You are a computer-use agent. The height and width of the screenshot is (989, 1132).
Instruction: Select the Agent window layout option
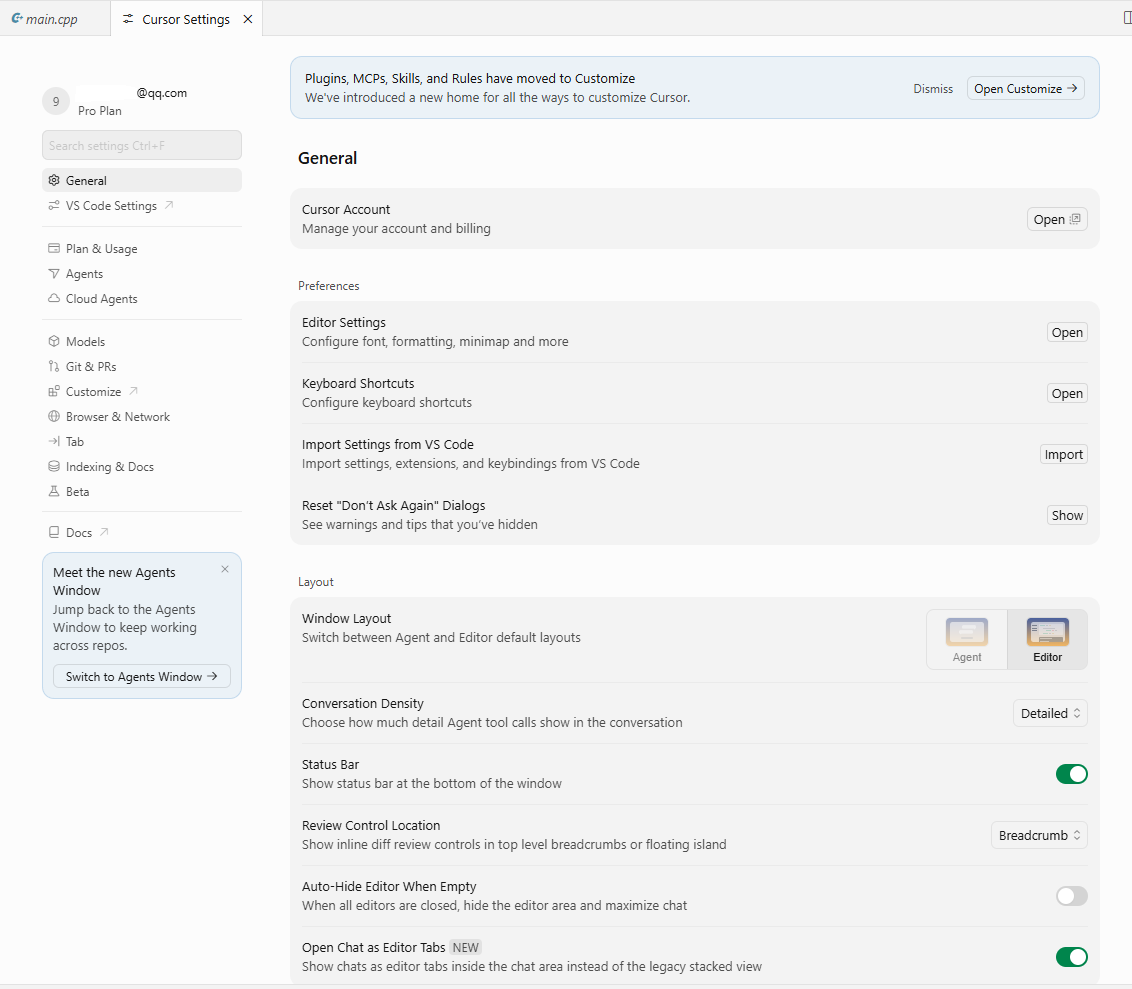coord(967,640)
